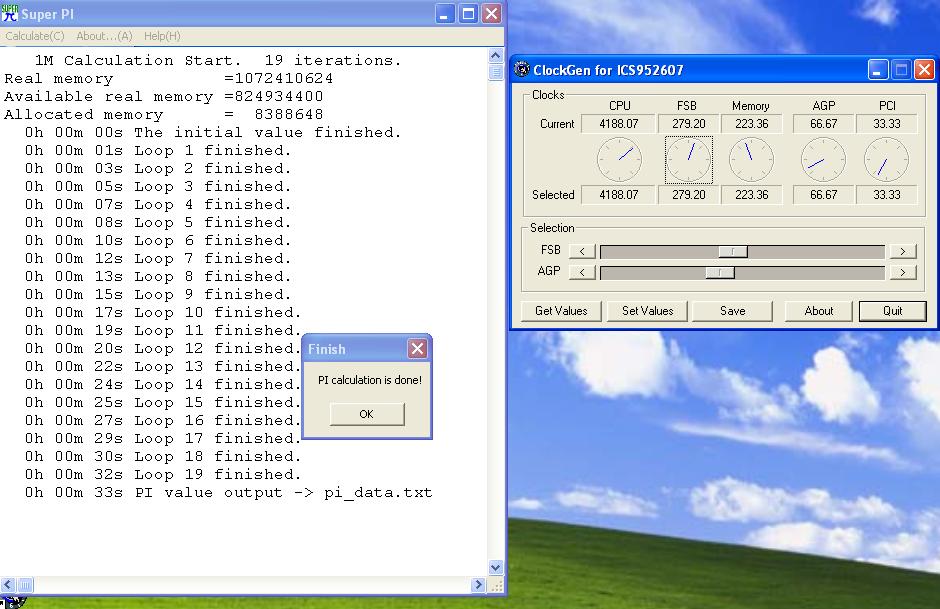This screenshot has height=609, width=940.
Task: Click the Super PI horizontal scrollbar thumb
Action: tap(25, 584)
